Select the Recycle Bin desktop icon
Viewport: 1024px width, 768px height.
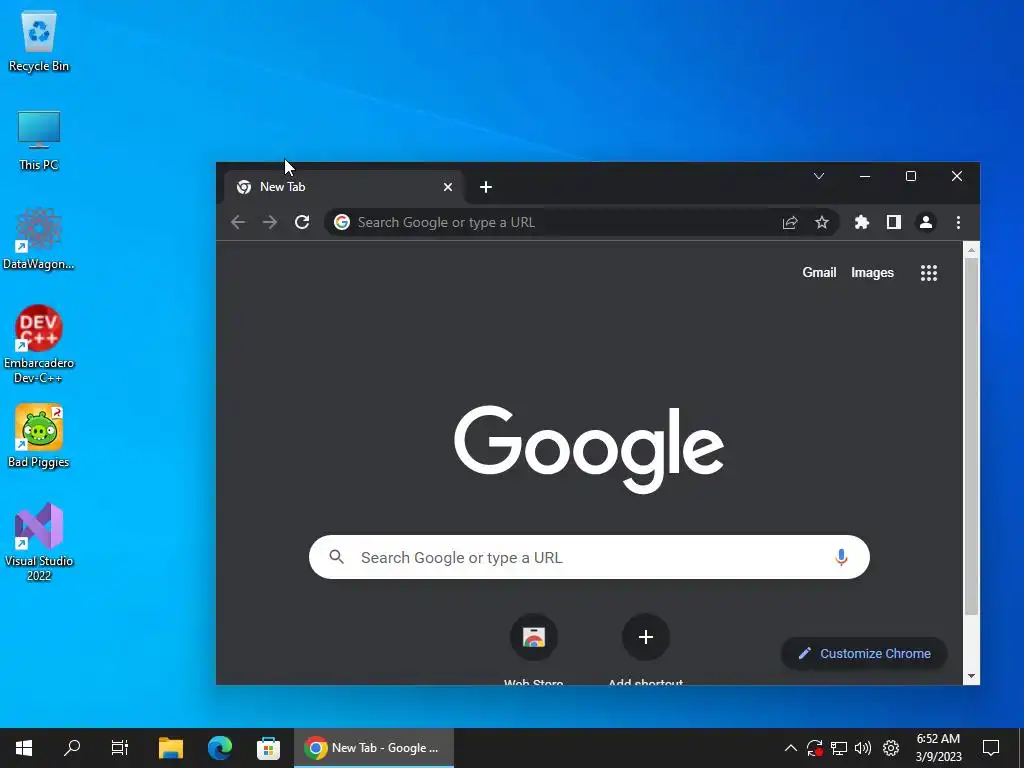39,42
